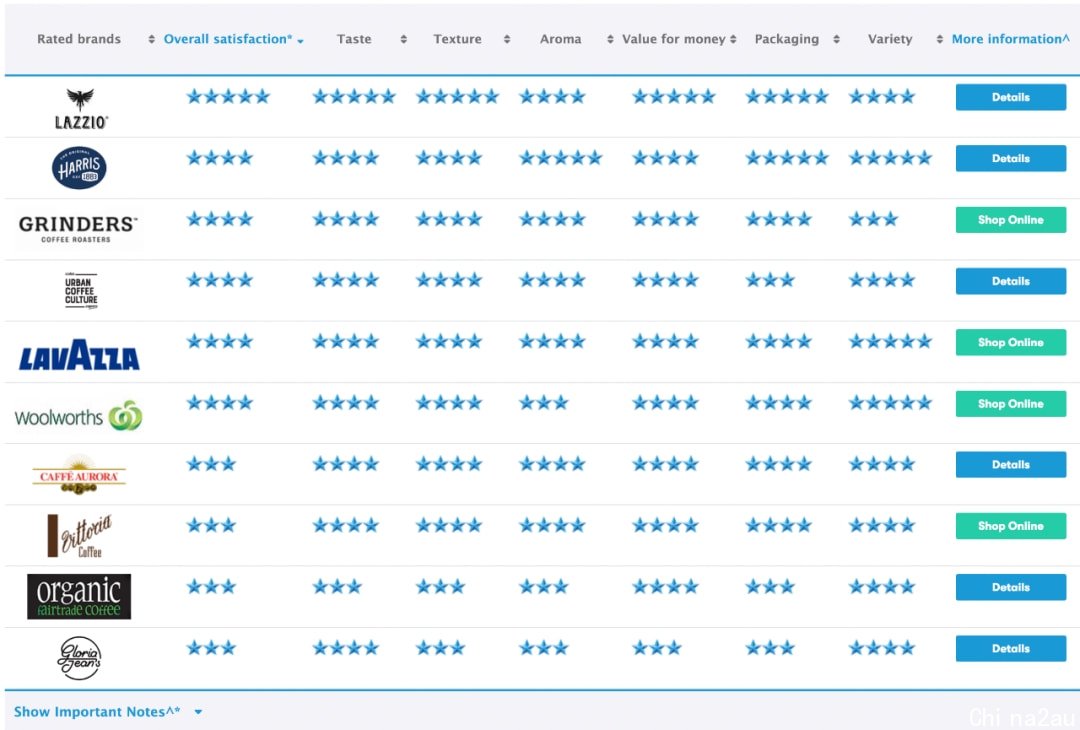Open Details for Urban Coffee Culture

click(x=1010, y=281)
